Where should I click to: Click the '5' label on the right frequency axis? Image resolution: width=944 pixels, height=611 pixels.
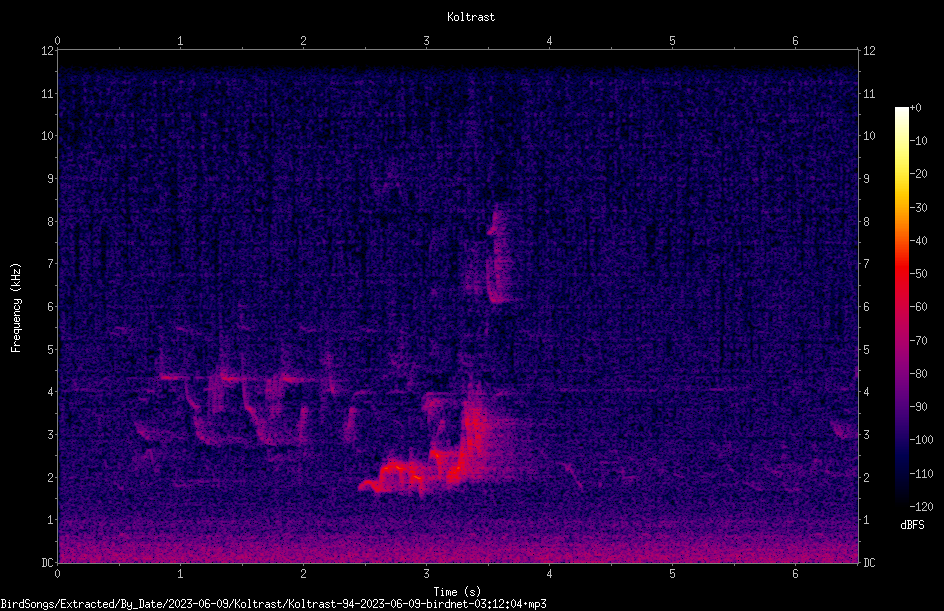(x=866, y=350)
